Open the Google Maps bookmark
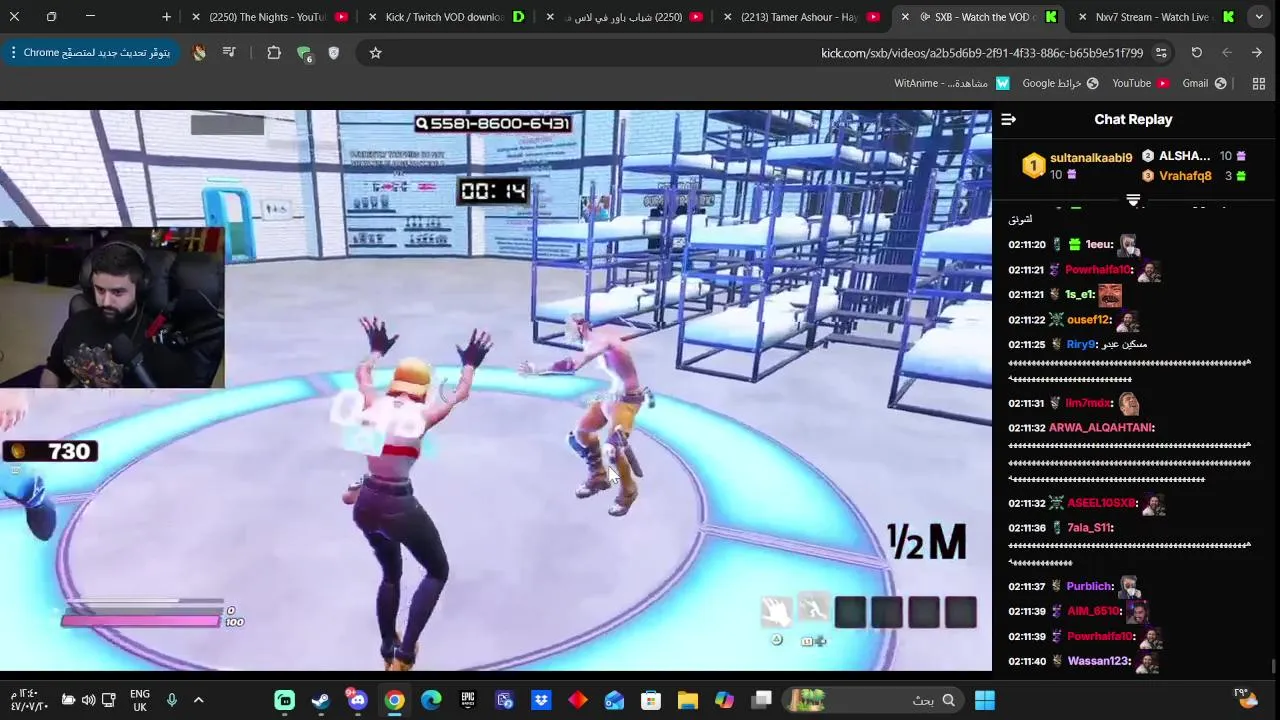 (1060, 84)
